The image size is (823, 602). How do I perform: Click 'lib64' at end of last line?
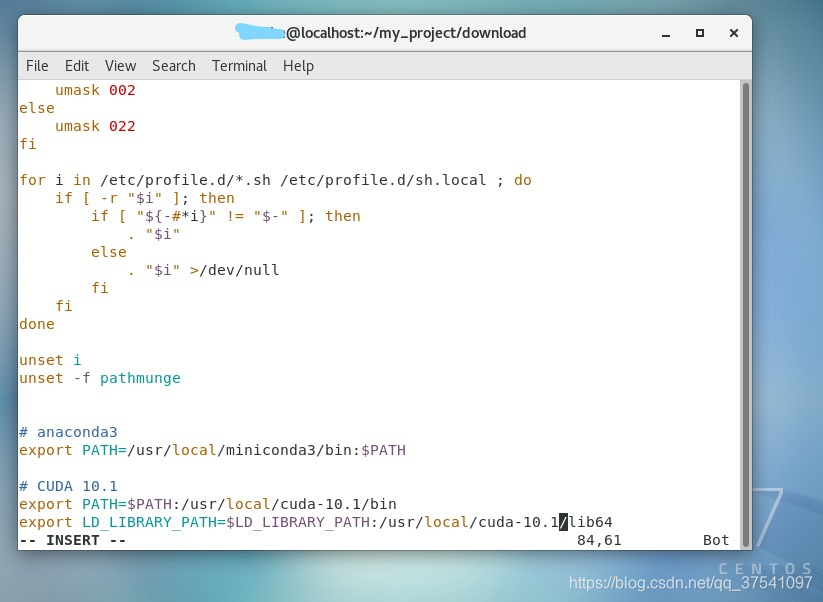[590, 522]
